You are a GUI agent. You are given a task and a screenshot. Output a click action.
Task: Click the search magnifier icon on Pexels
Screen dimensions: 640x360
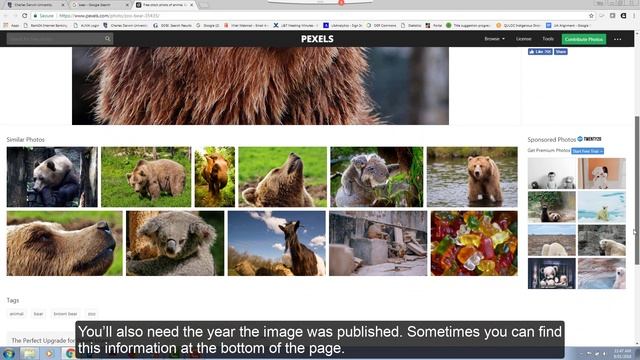coord(108,39)
